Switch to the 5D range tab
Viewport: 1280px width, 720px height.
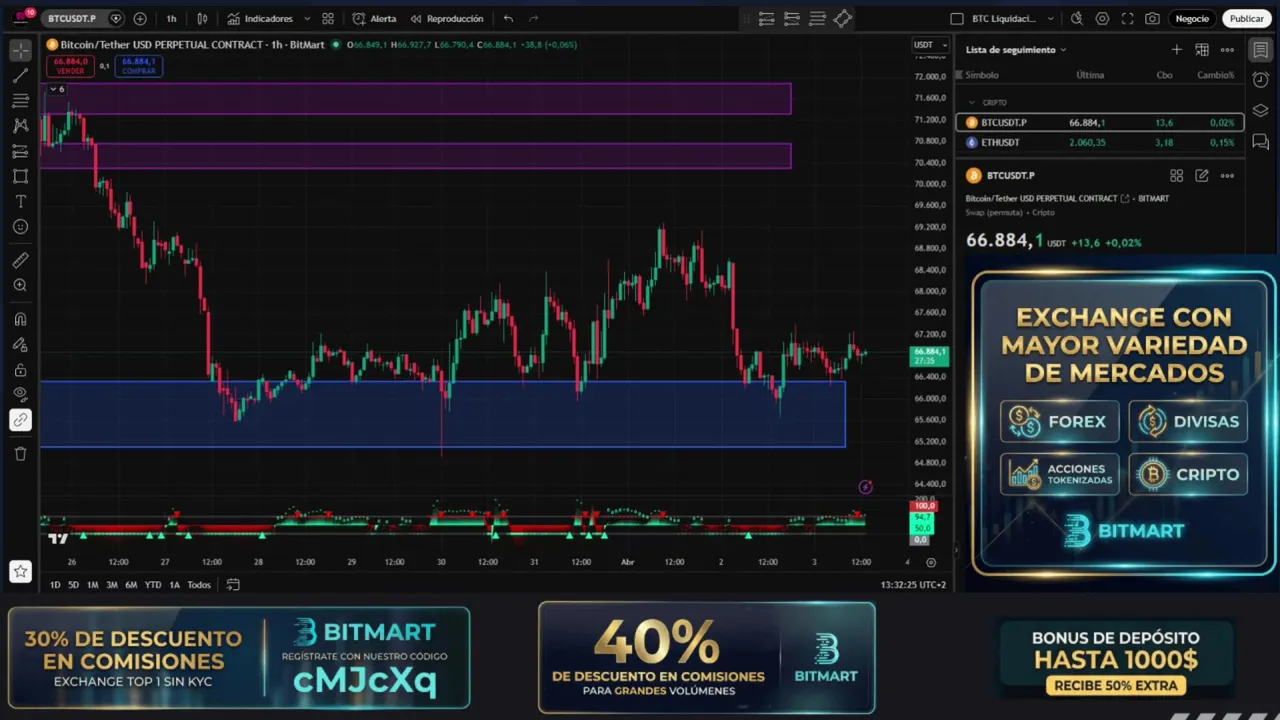(73, 585)
